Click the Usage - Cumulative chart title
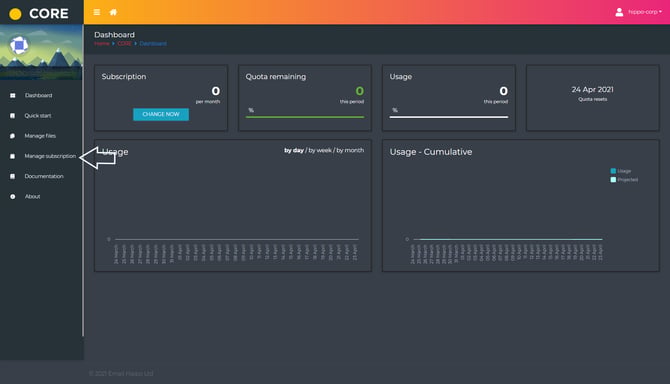Image resolution: width=670 pixels, height=384 pixels. point(431,152)
